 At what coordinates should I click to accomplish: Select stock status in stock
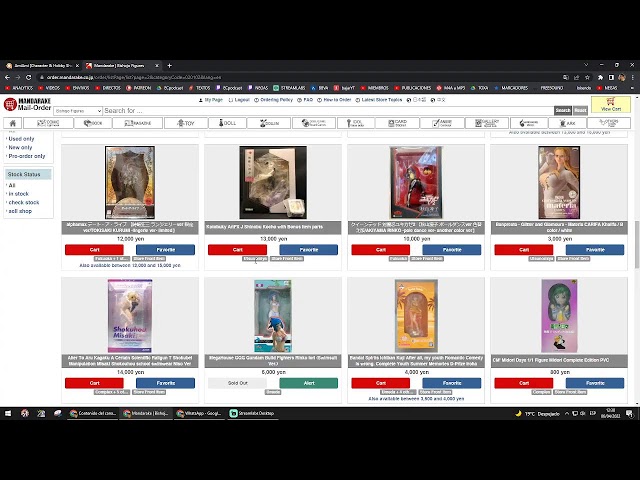pyautogui.click(x=19, y=194)
